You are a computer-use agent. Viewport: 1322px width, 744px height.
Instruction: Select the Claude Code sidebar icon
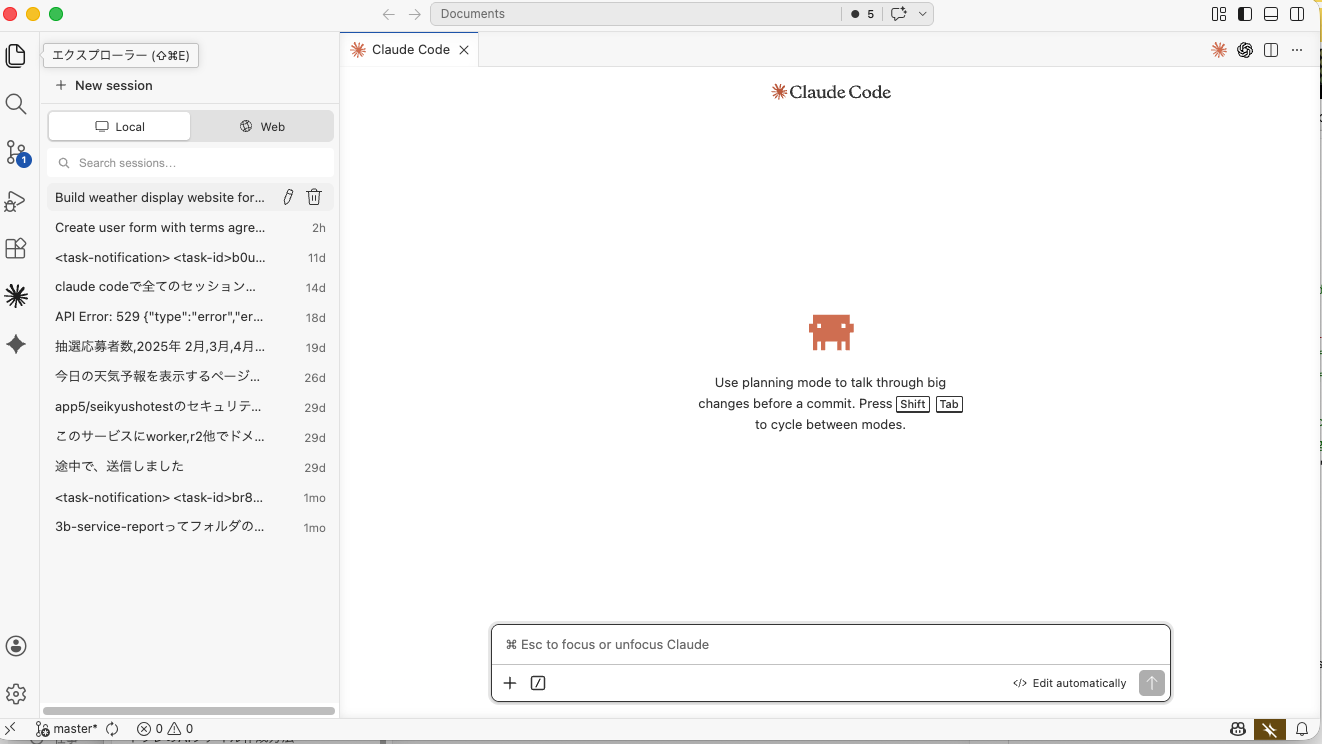16,296
